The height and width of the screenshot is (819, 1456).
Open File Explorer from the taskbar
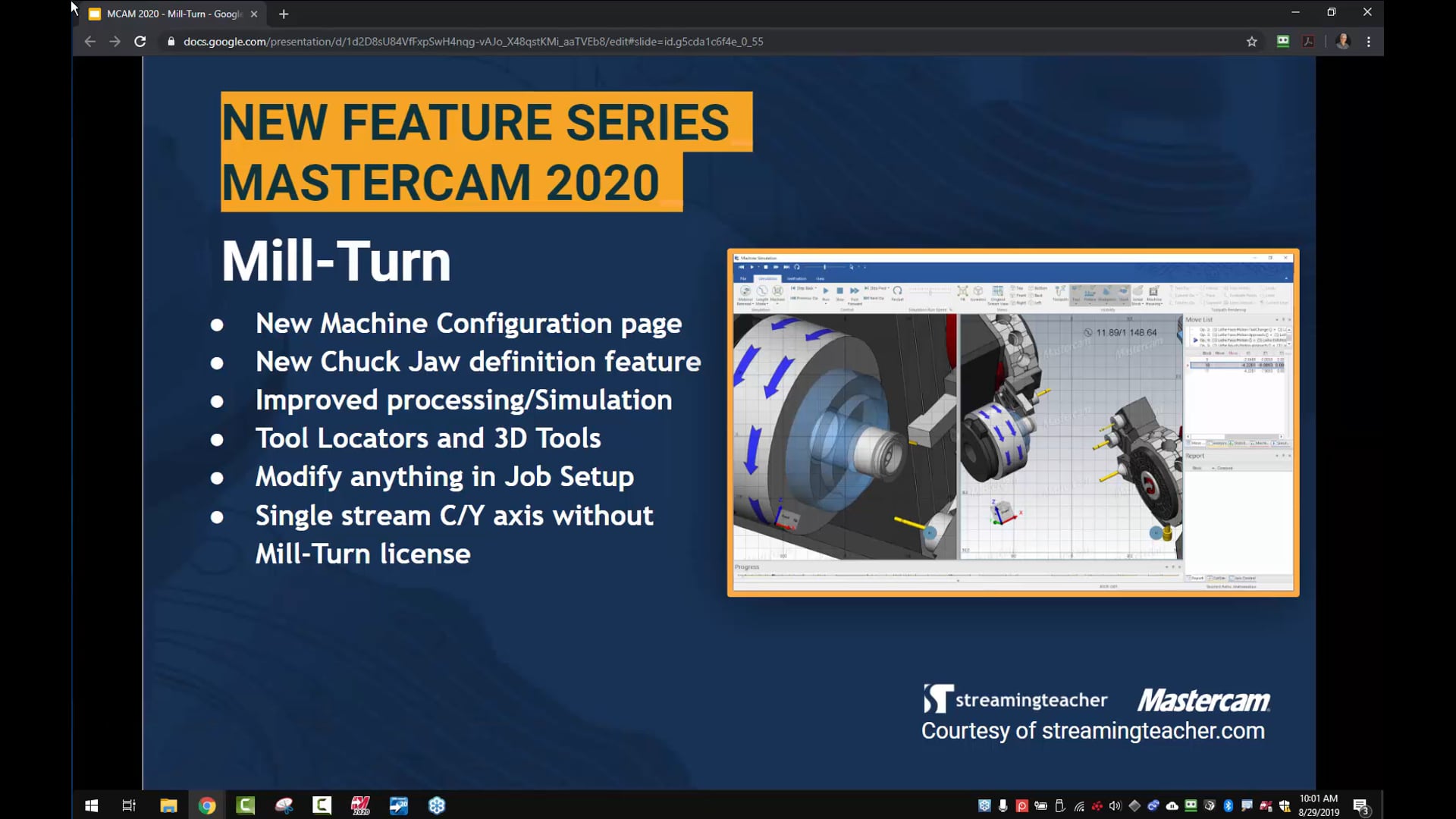coord(168,805)
